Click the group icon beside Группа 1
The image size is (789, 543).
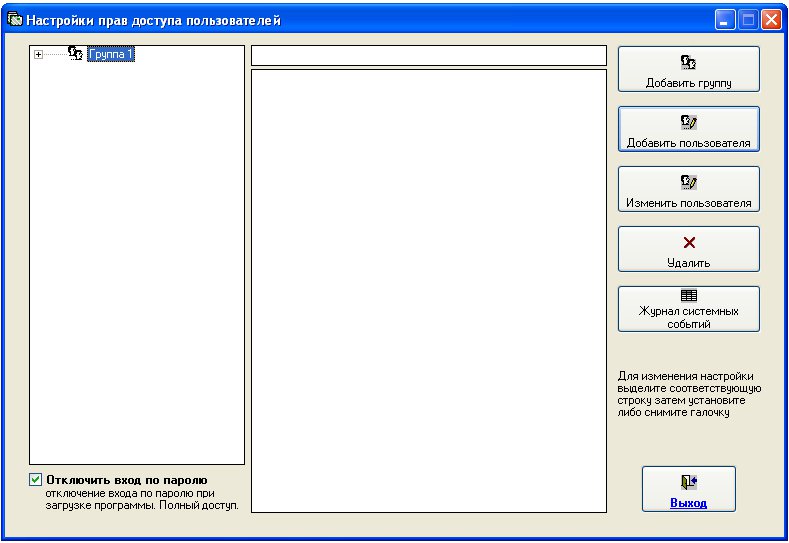click(75, 53)
